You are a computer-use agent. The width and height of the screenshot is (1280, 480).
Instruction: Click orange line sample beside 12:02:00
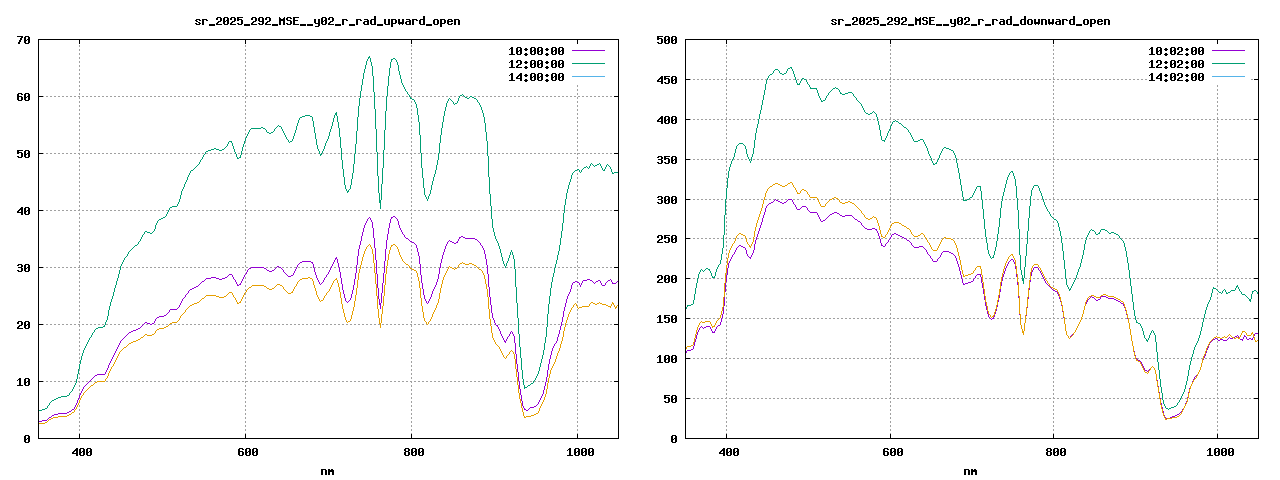(1229, 63)
